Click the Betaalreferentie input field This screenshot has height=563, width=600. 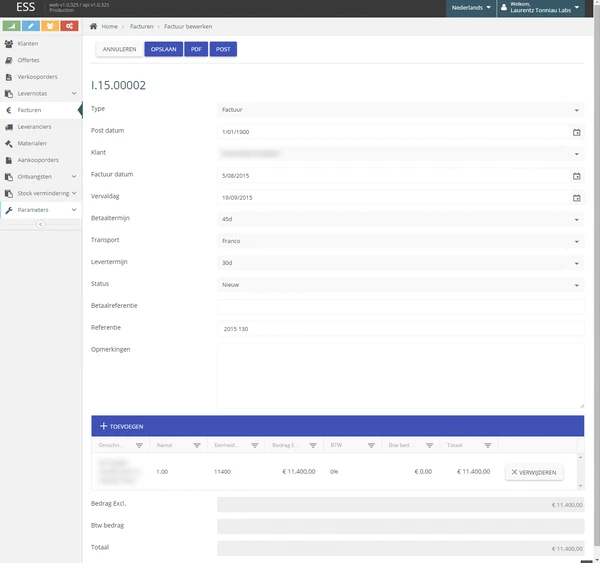[400, 307]
